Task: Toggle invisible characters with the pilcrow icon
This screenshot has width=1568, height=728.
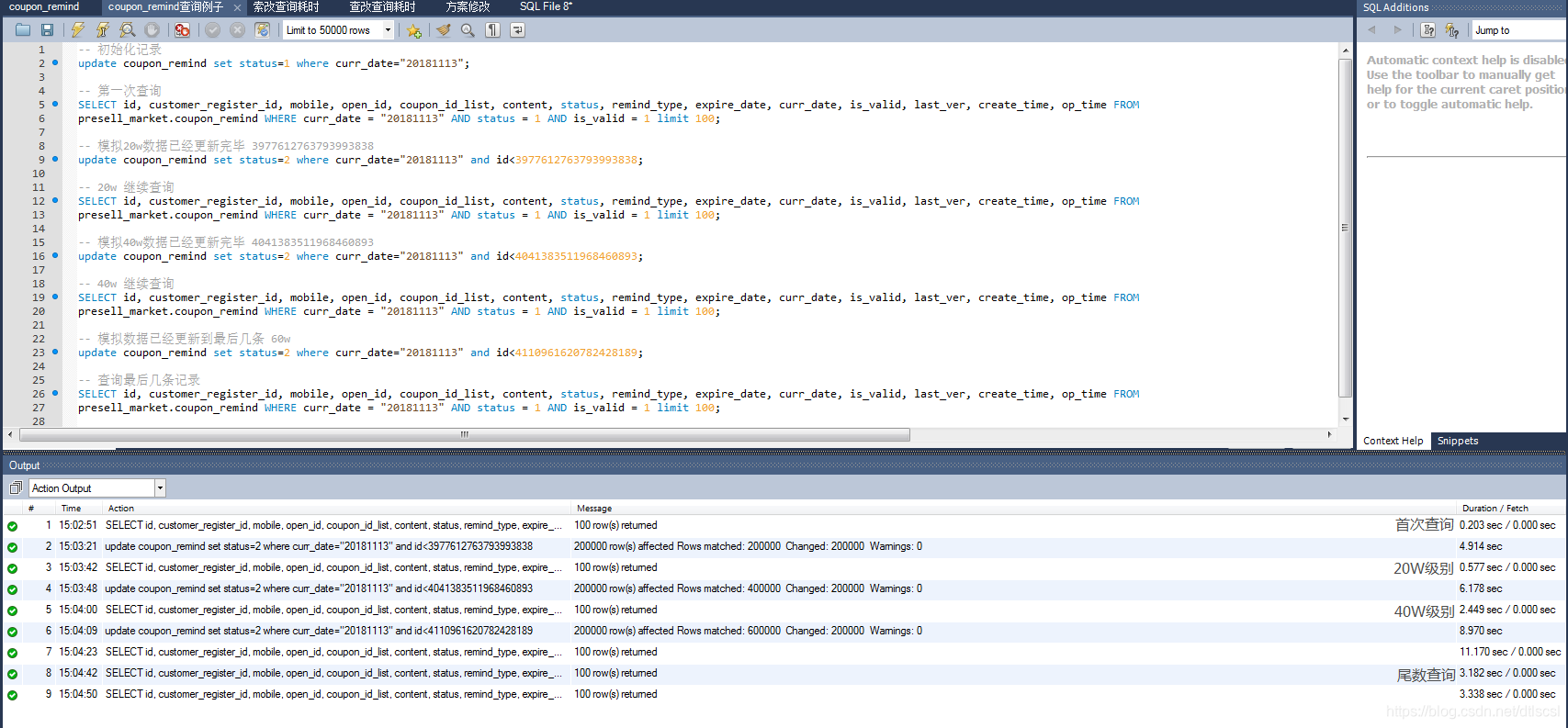Action: point(493,30)
